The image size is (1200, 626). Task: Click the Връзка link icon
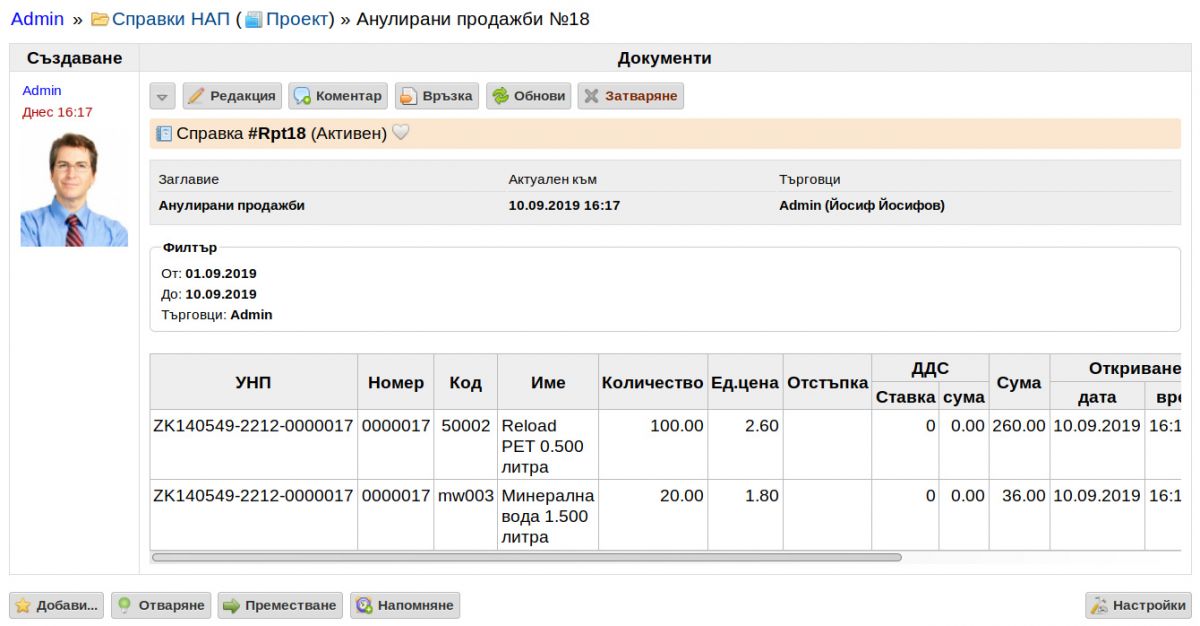pos(408,96)
